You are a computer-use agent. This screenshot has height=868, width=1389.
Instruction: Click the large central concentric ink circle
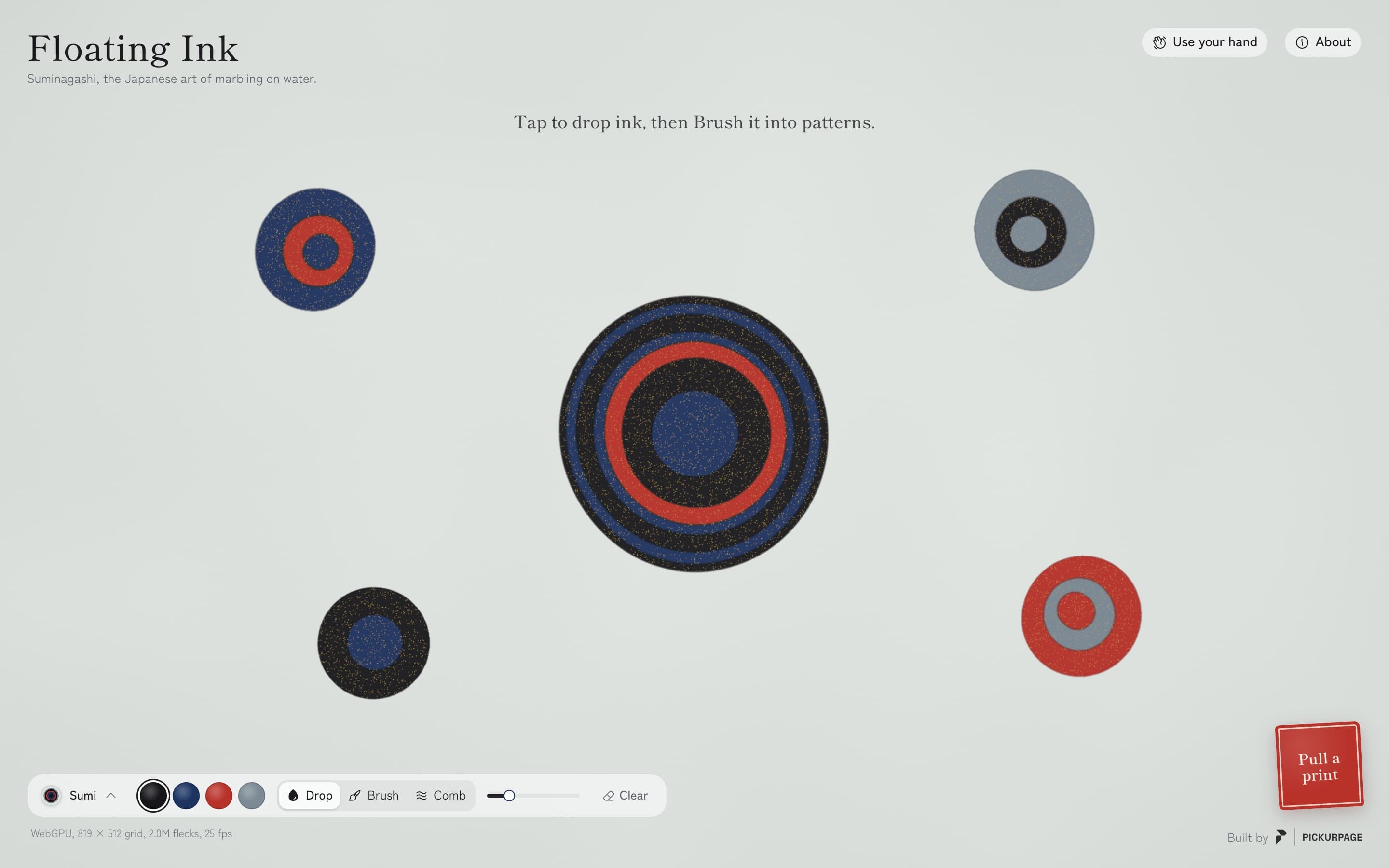pyautogui.click(x=694, y=434)
